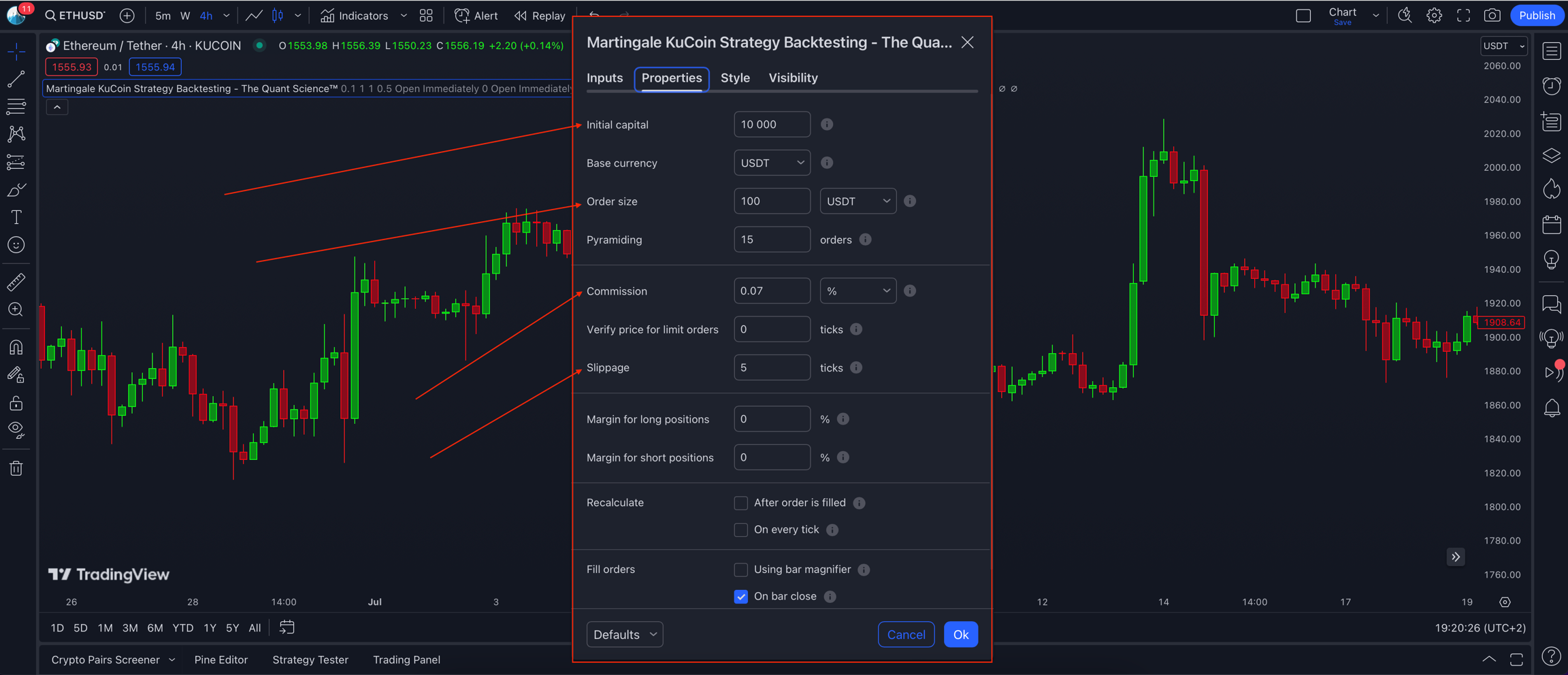The height and width of the screenshot is (675, 1568).
Task: Switch to the Inputs tab
Action: tap(604, 78)
